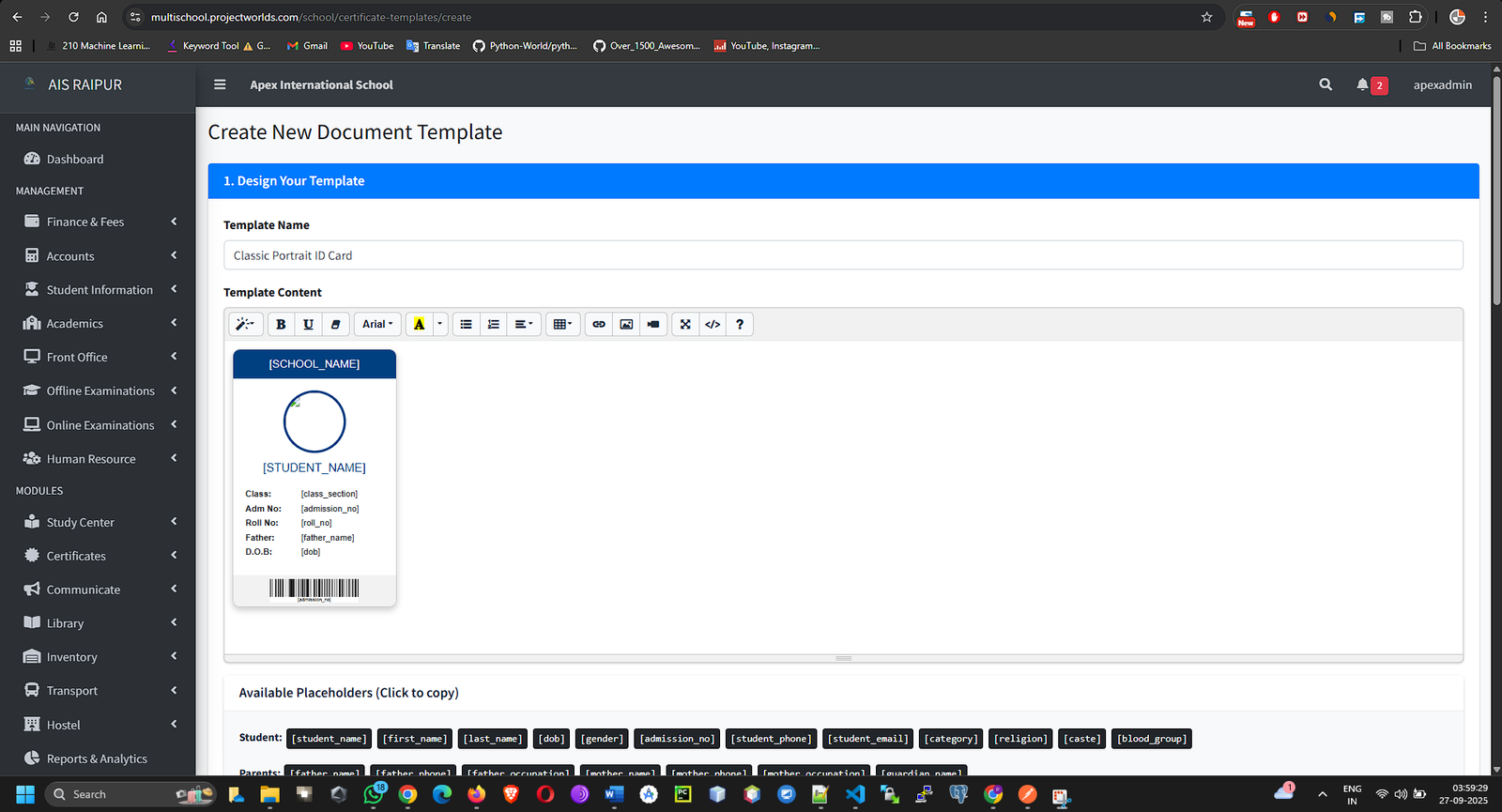The height and width of the screenshot is (812, 1502).
Task: Open the notifications bell icon
Action: point(1362,84)
